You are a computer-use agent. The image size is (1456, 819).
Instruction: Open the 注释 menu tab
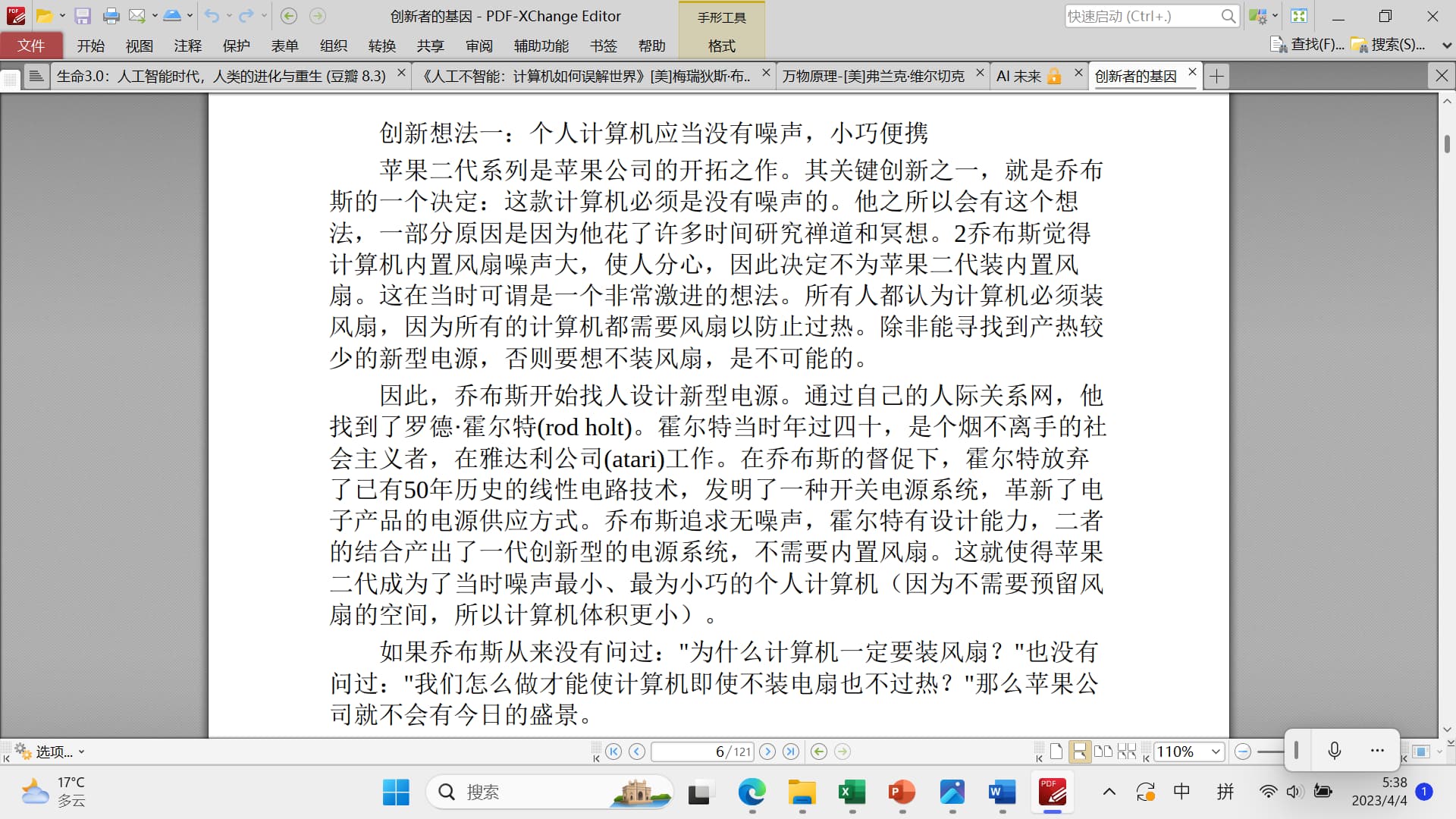click(x=187, y=45)
